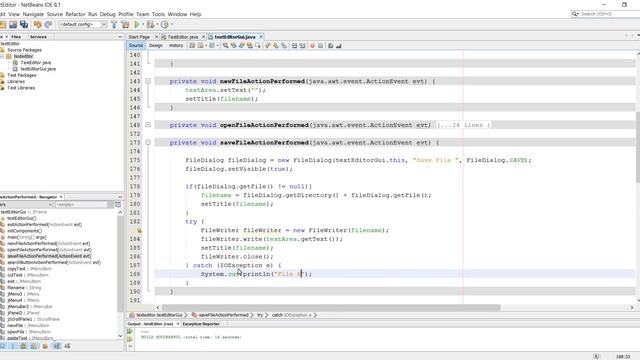Open the View menu
The image size is (640, 360).
pyautogui.click(x=14, y=14)
